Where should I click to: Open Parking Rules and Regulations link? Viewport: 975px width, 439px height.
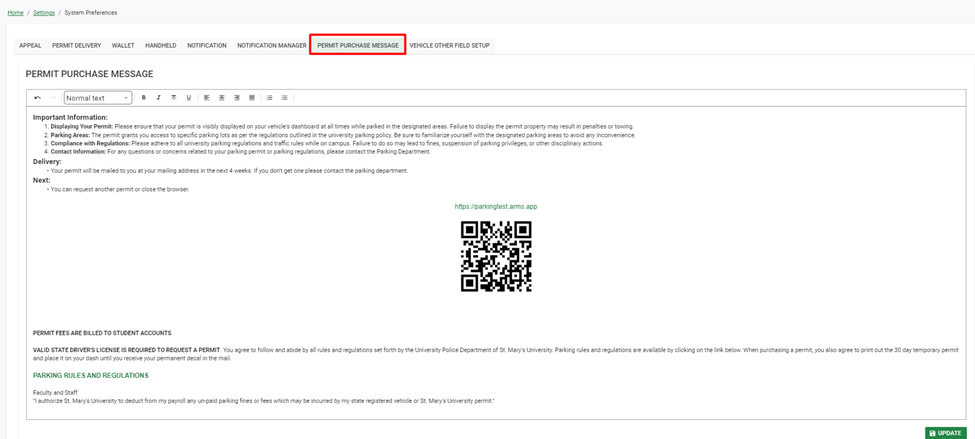point(91,376)
